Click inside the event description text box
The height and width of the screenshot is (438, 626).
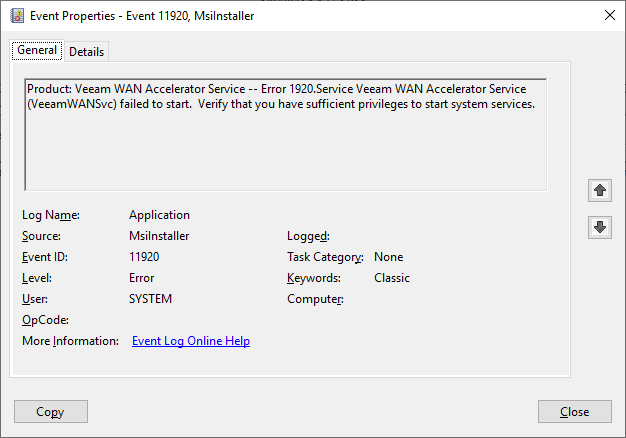pos(285,135)
